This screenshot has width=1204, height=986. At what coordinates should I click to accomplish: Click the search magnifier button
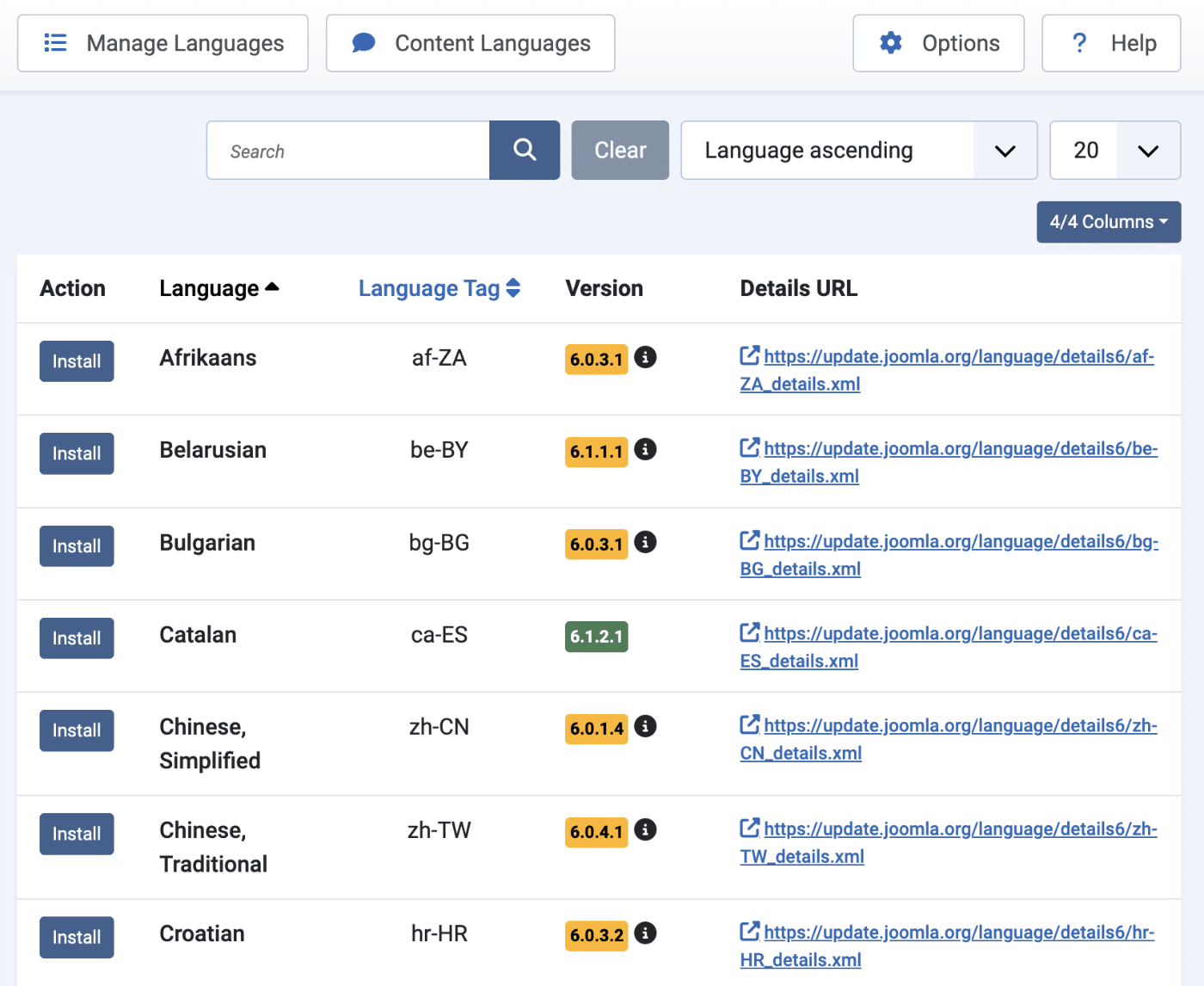pos(525,151)
